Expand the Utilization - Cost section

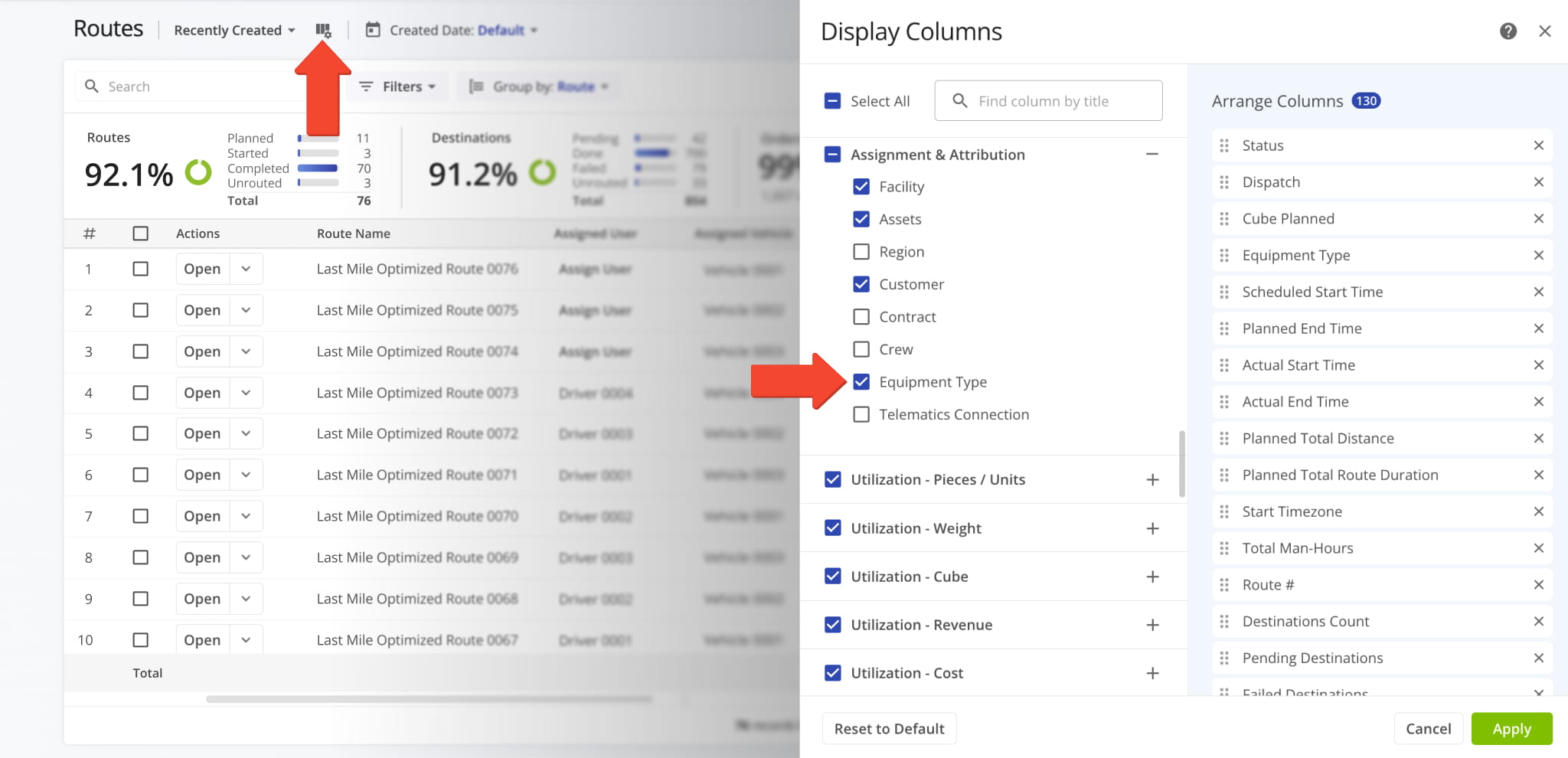tap(1152, 673)
